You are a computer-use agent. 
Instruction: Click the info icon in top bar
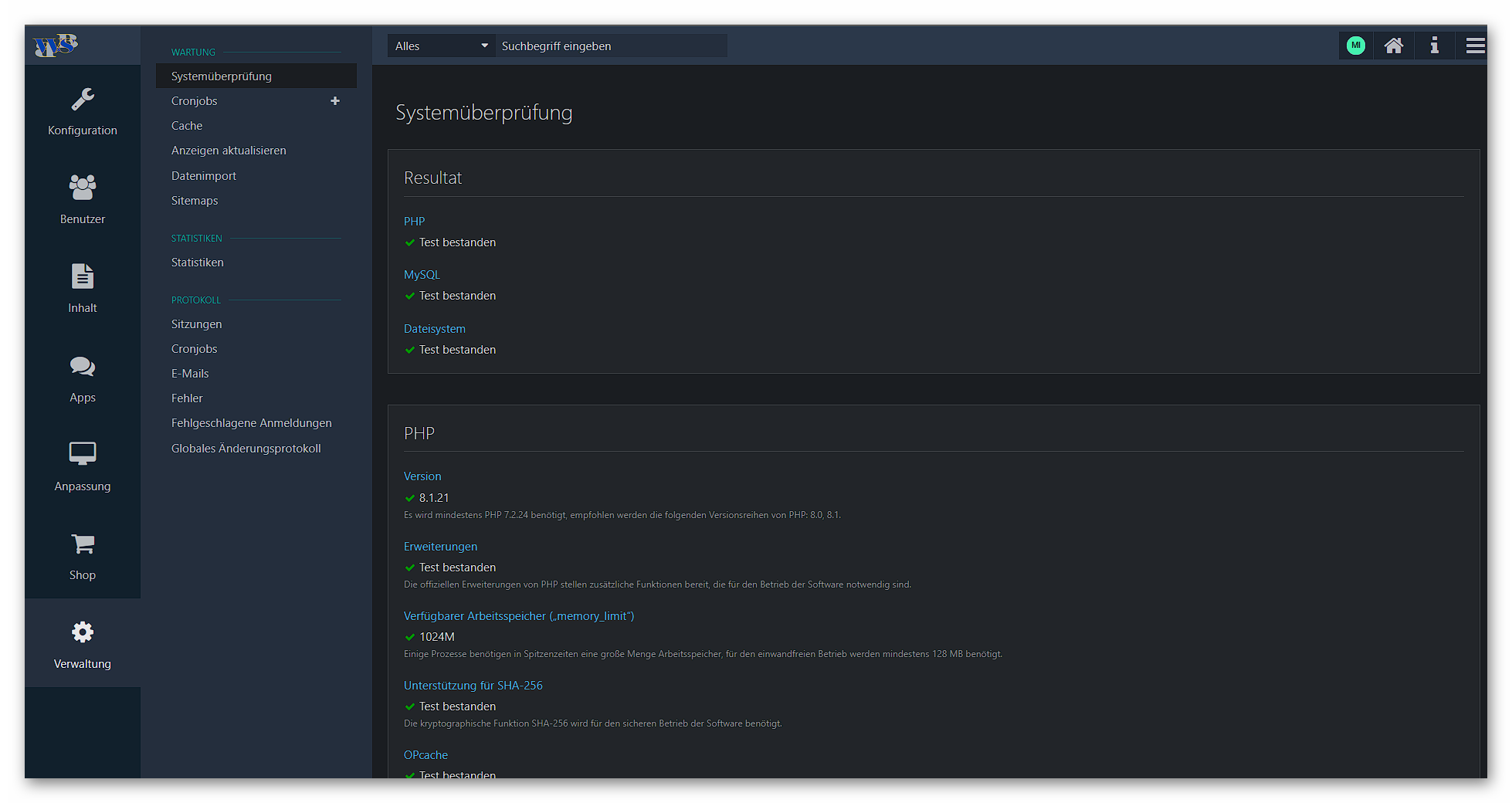(1434, 46)
